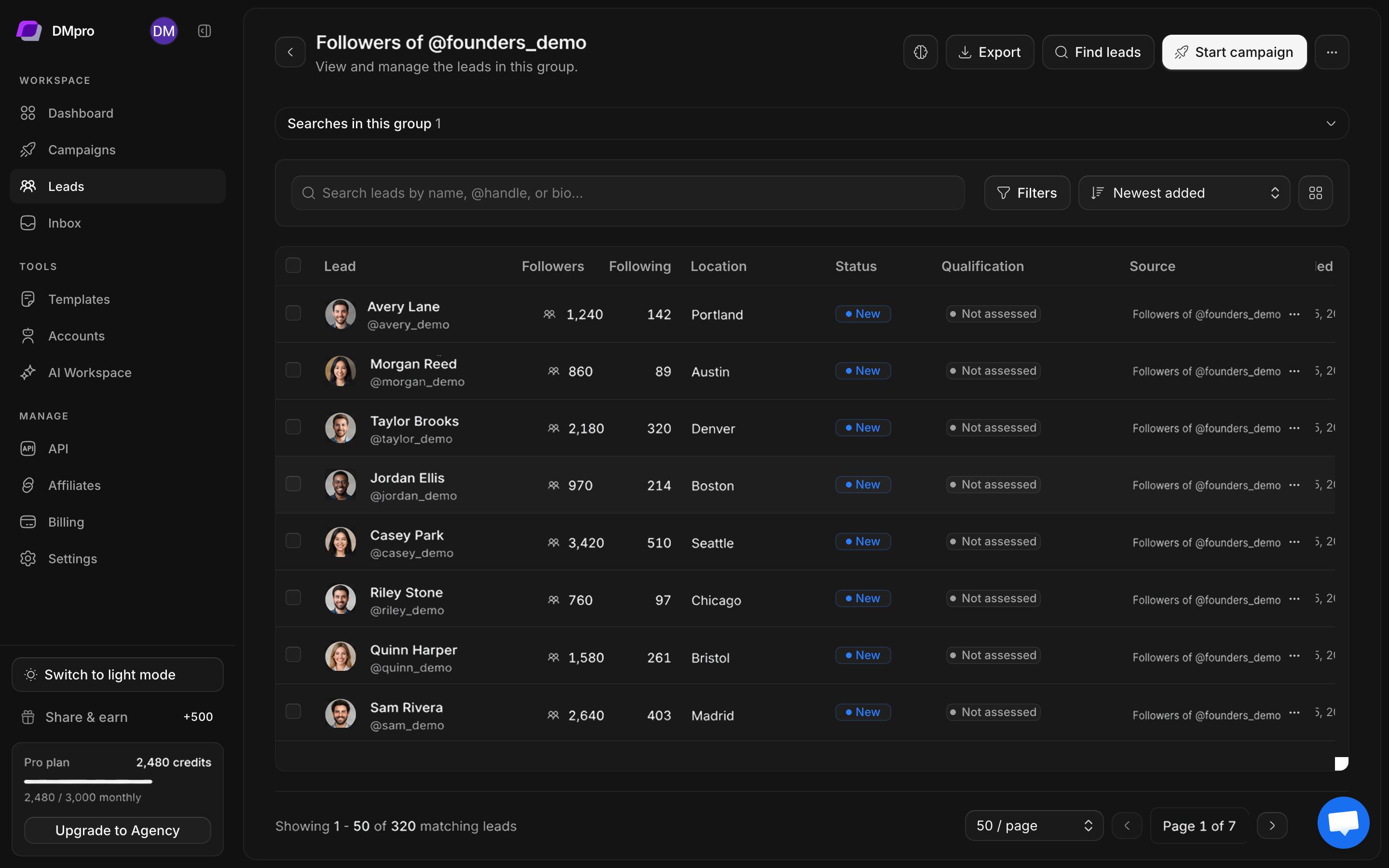Collapse the sidebar with panel icon
Image resolution: width=1389 pixels, height=868 pixels.
tap(204, 31)
